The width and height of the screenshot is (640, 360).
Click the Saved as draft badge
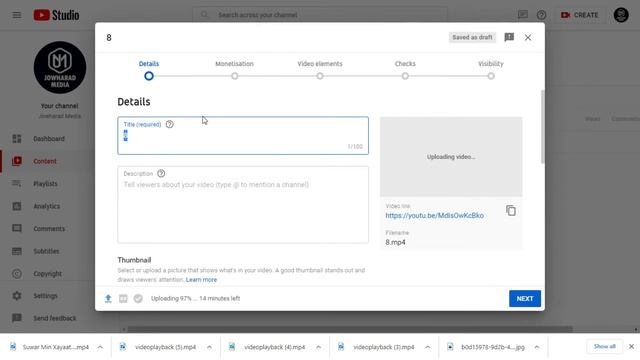tap(472, 37)
